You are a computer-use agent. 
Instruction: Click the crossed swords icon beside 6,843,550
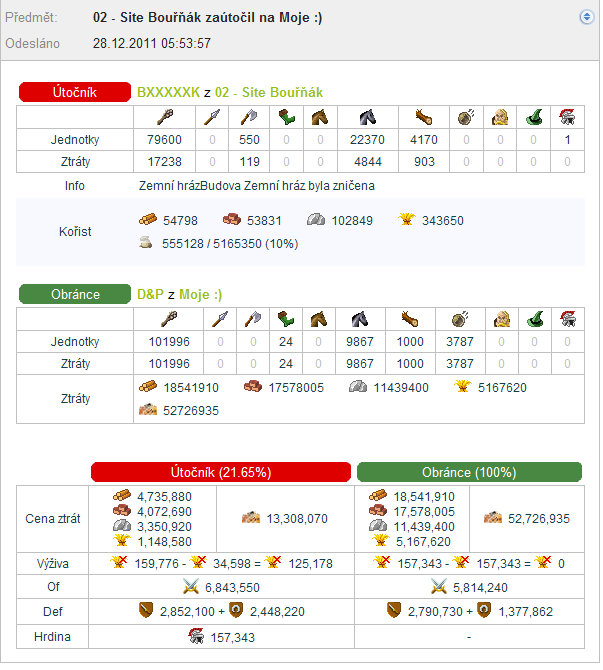click(x=191, y=587)
